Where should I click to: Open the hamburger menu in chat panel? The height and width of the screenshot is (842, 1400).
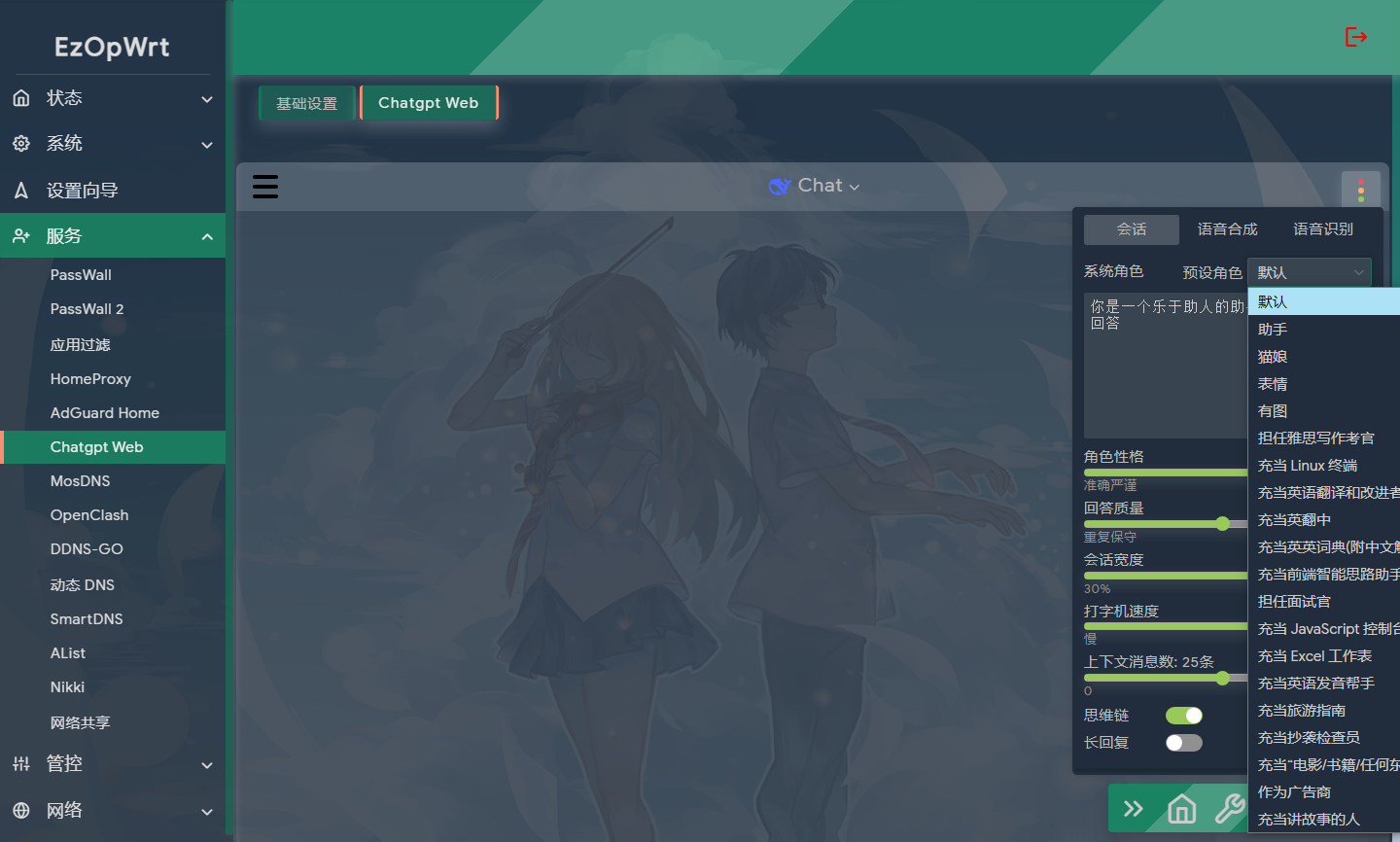pyautogui.click(x=265, y=187)
